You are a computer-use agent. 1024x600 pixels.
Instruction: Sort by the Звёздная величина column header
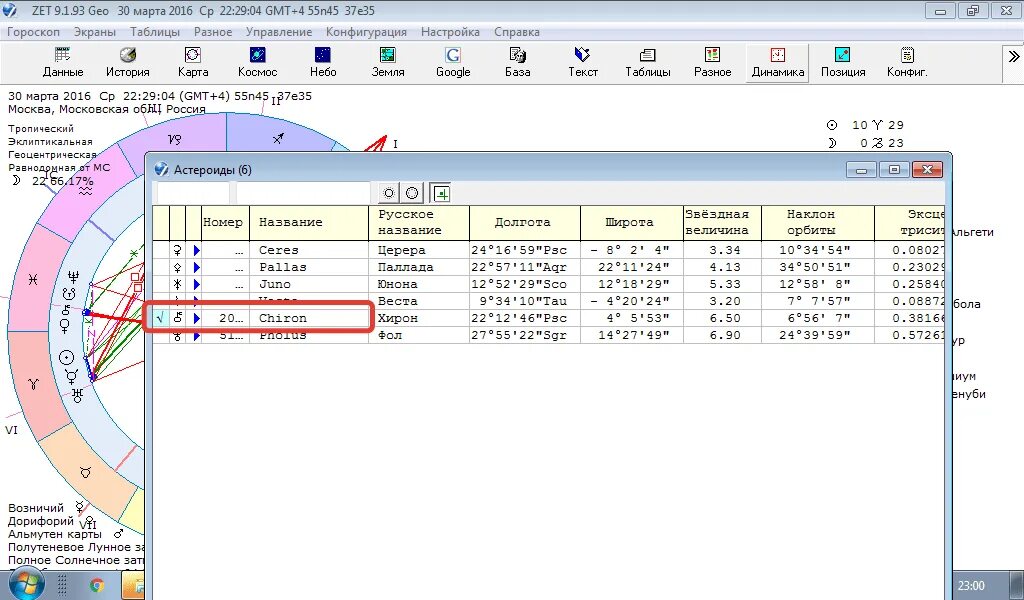click(x=722, y=223)
